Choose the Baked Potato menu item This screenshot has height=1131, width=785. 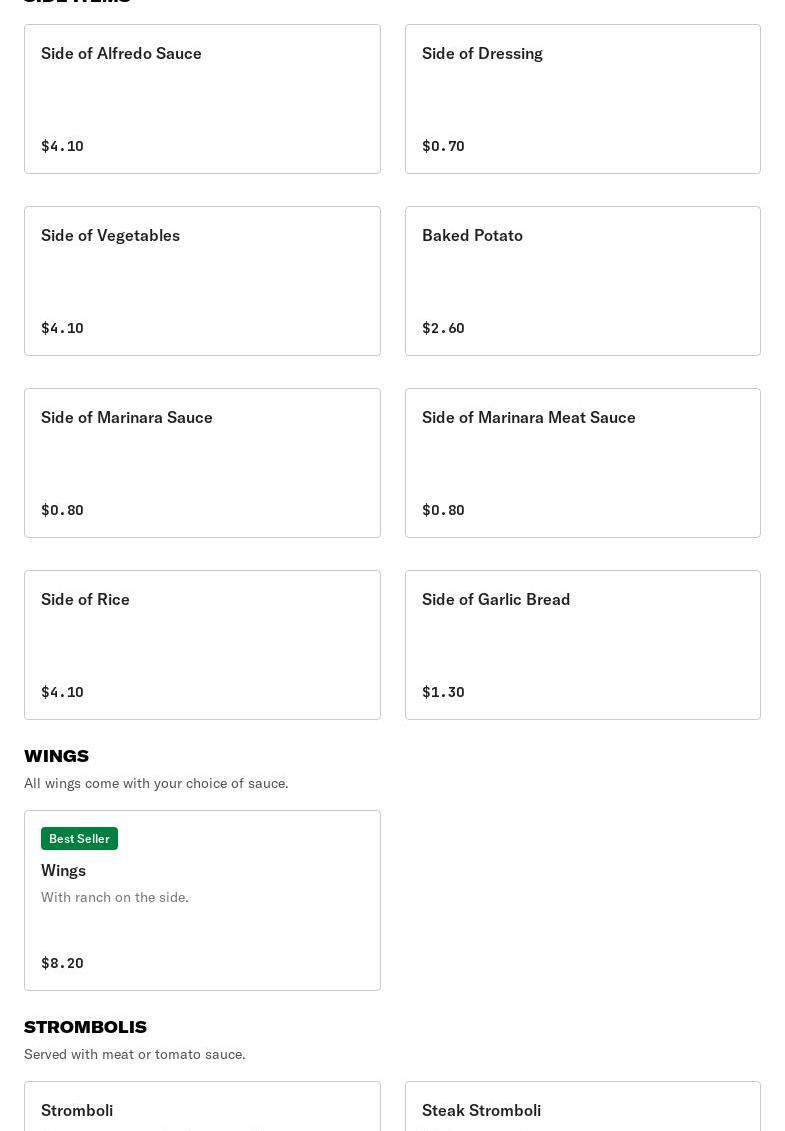(582, 281)
